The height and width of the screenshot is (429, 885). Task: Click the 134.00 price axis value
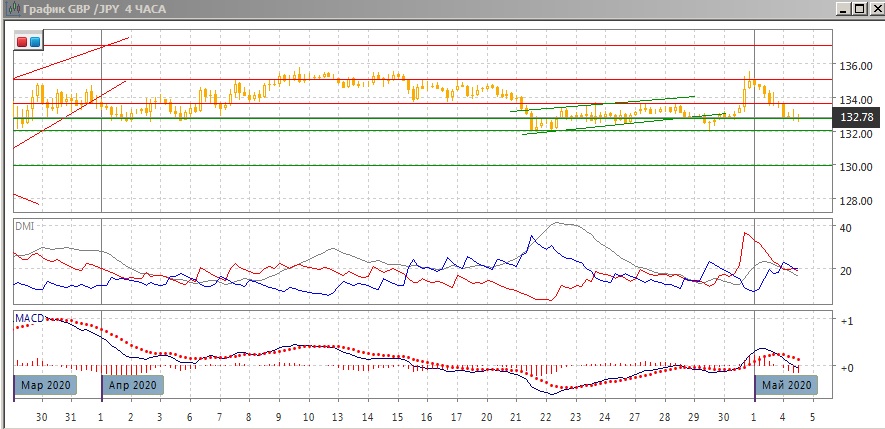pyautogui.click(x=857, y=100)
